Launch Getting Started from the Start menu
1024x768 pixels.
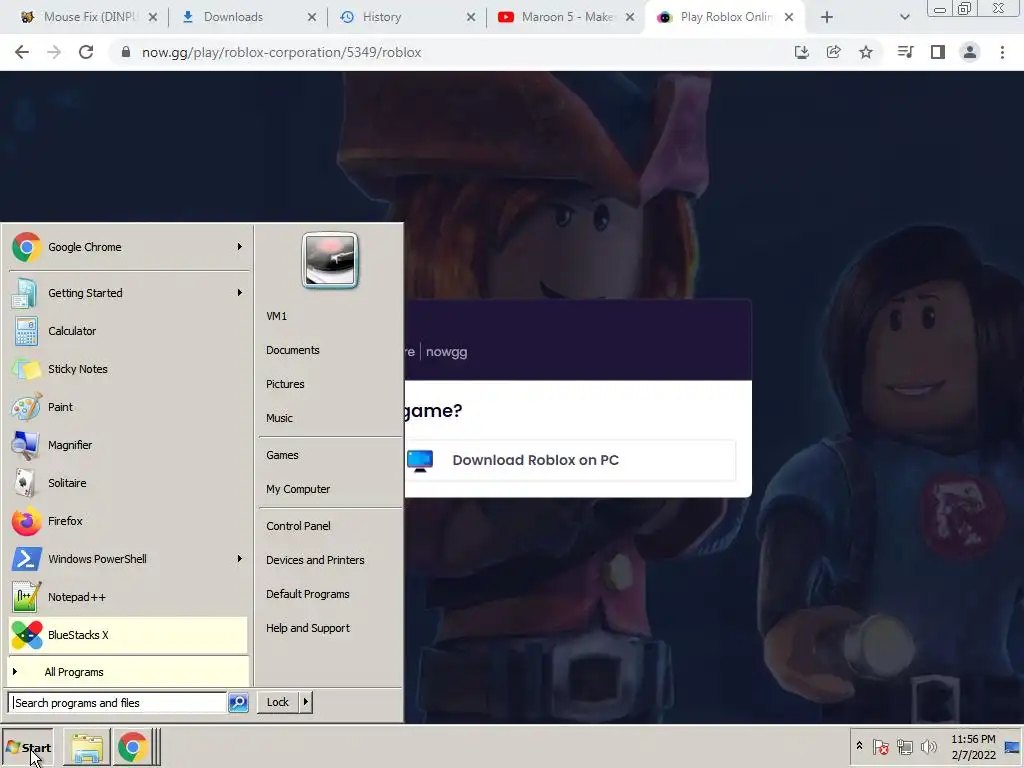(128, 293)
